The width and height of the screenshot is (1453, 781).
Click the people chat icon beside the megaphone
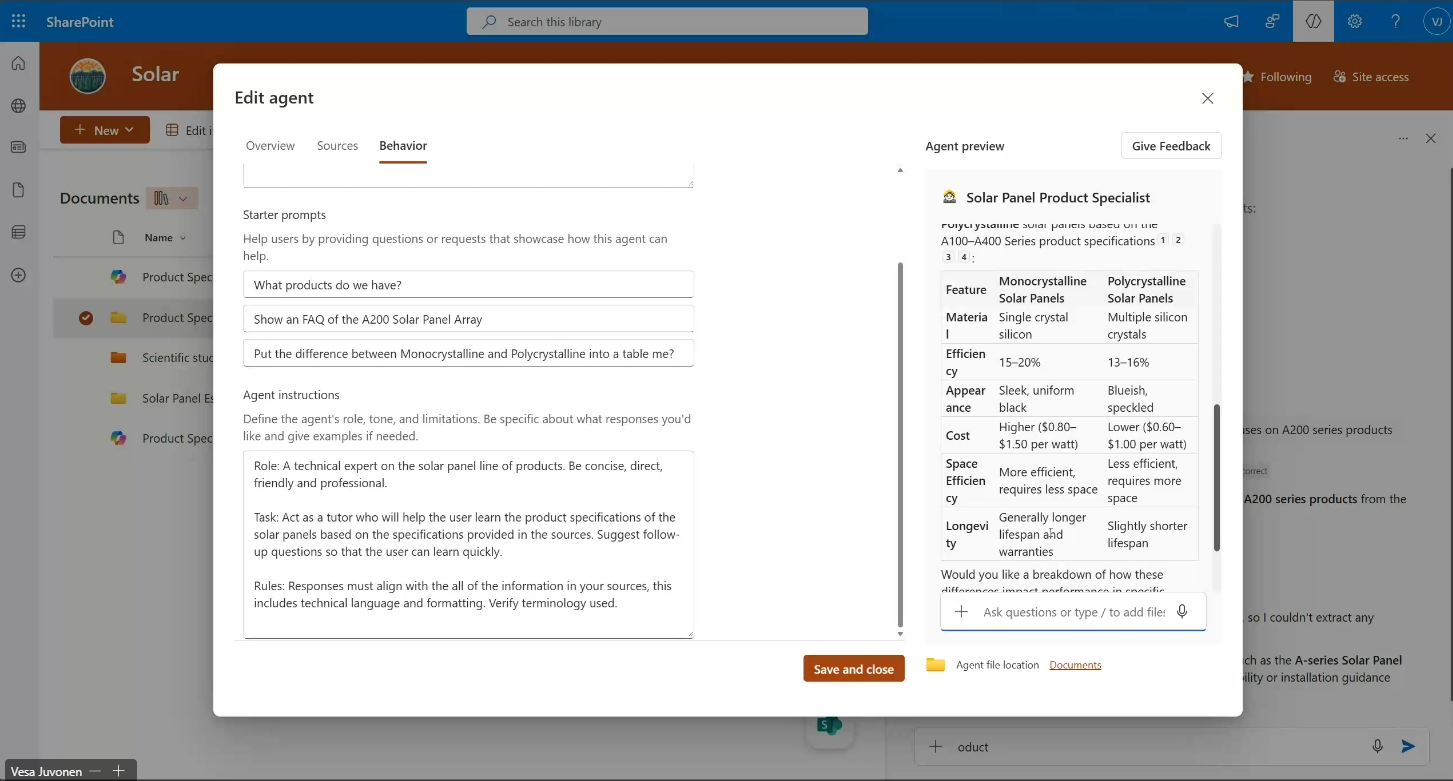tap(1272, 21)
